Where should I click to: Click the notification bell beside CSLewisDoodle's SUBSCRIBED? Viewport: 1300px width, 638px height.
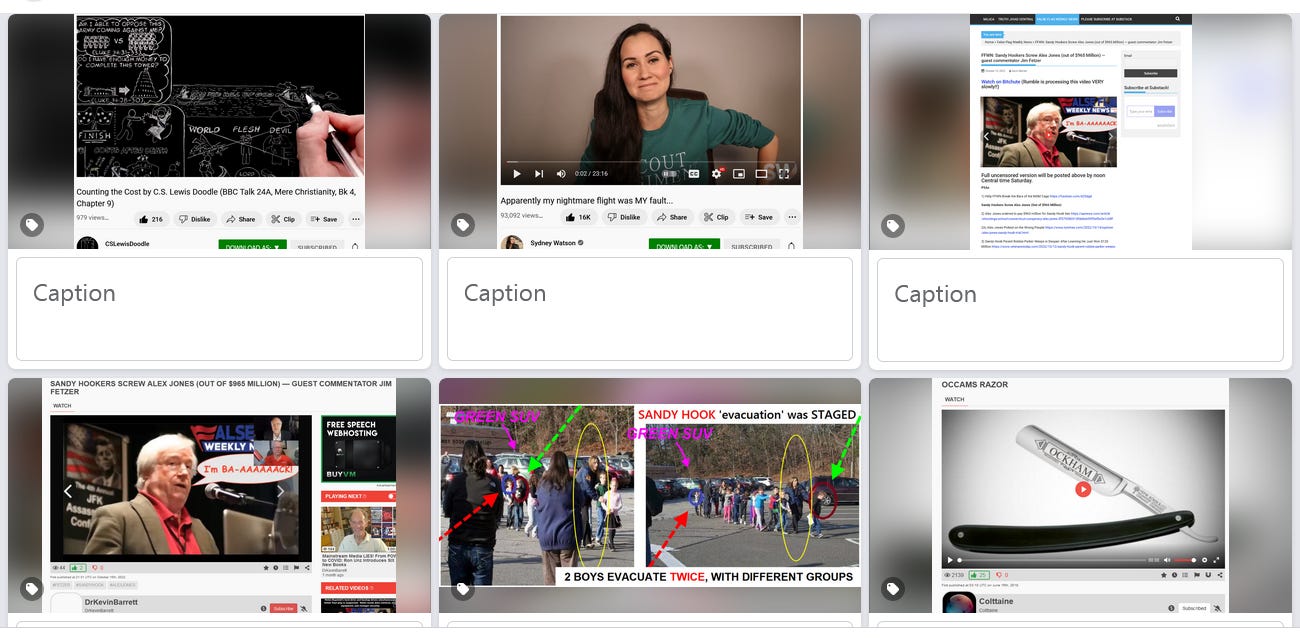[355, 245]
